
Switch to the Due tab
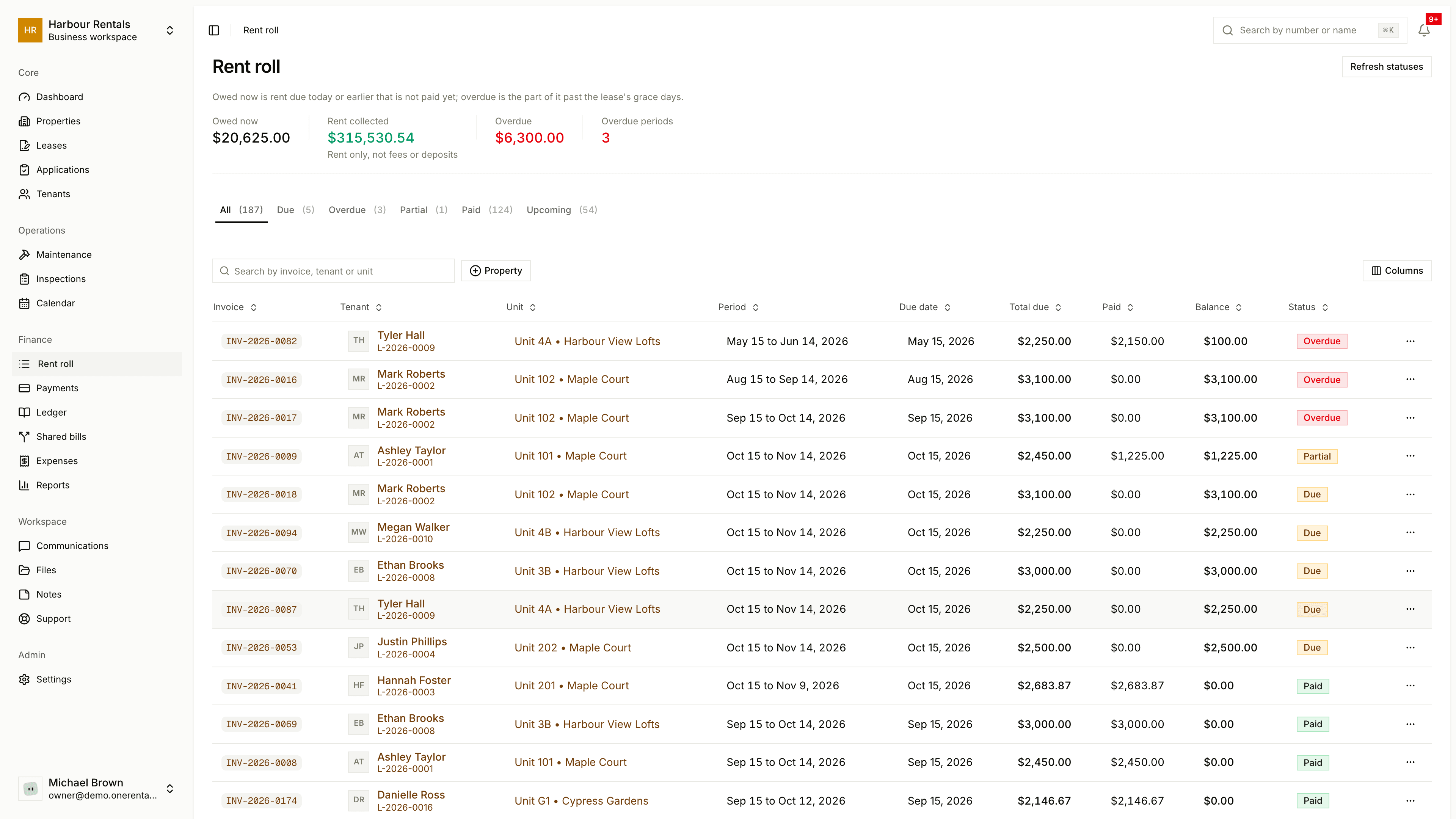(295, 210)
